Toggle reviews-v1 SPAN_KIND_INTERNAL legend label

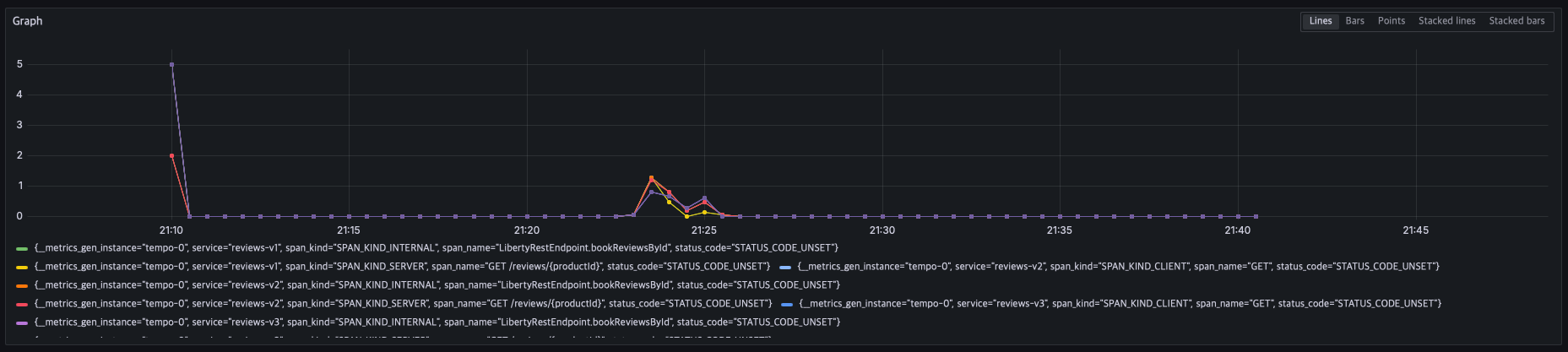(436, 248)
